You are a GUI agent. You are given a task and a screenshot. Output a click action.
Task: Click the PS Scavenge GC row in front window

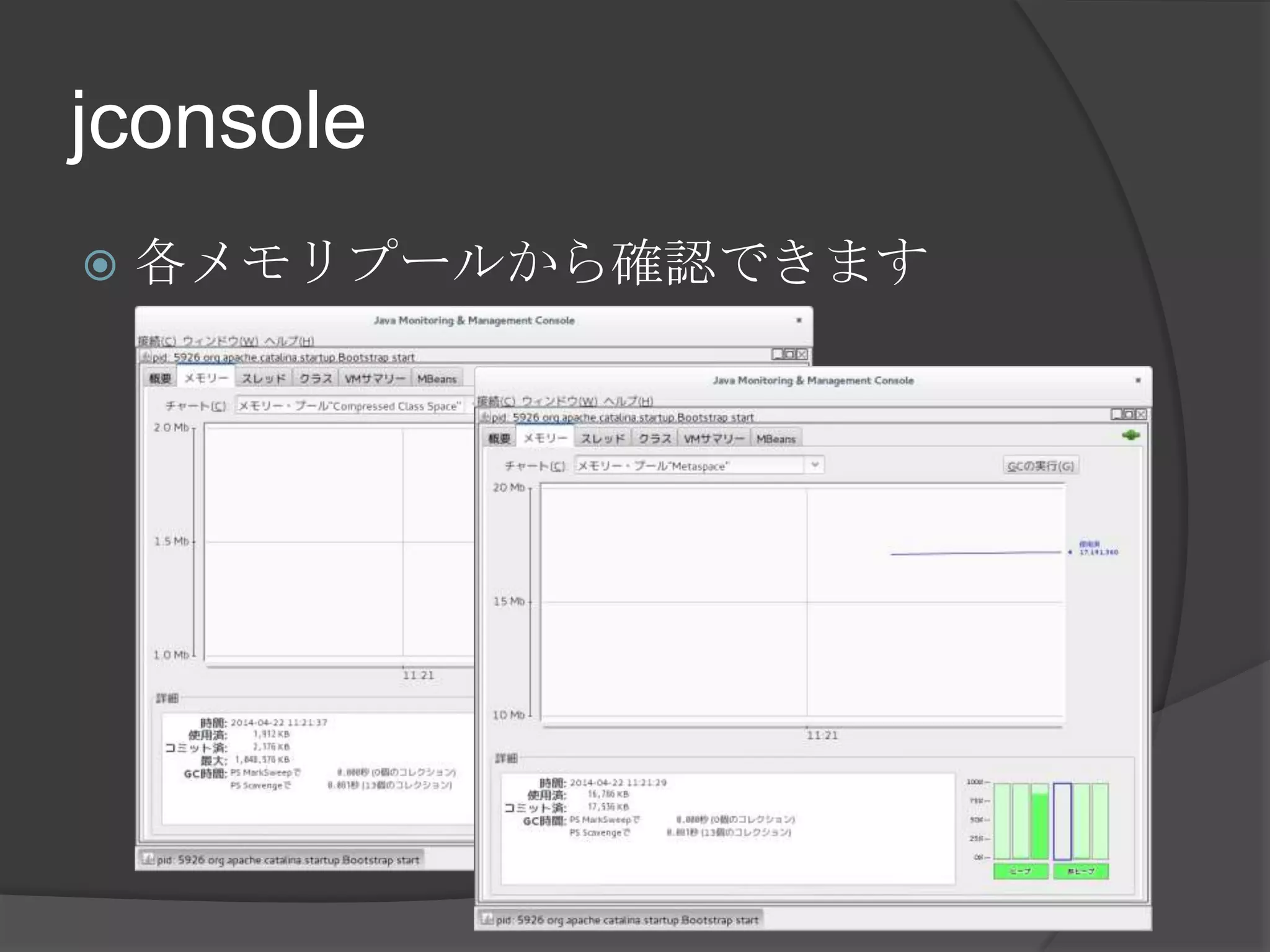(680, 832)
